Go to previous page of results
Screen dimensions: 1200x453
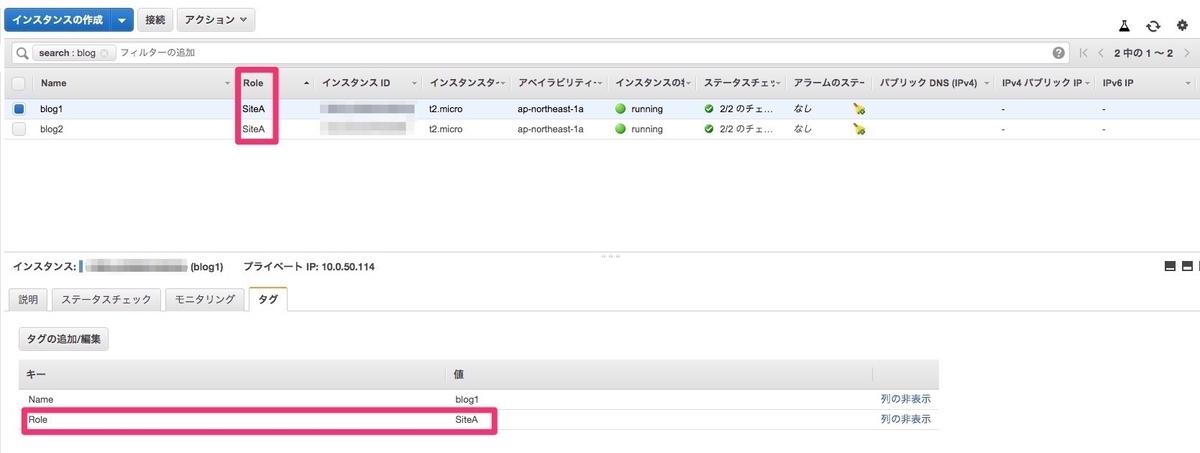tap(1101, 53)
